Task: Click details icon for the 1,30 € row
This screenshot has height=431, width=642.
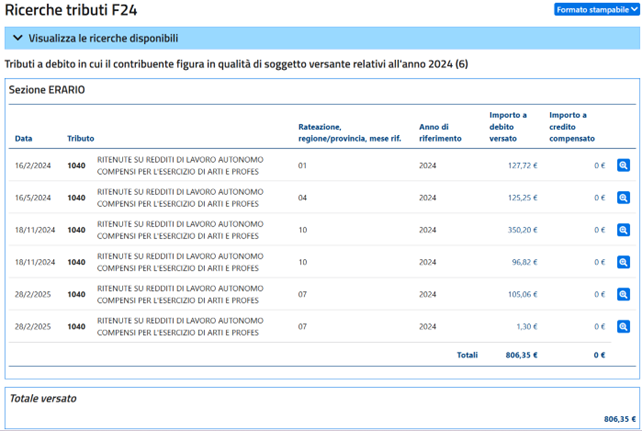Action: (623, 327)
